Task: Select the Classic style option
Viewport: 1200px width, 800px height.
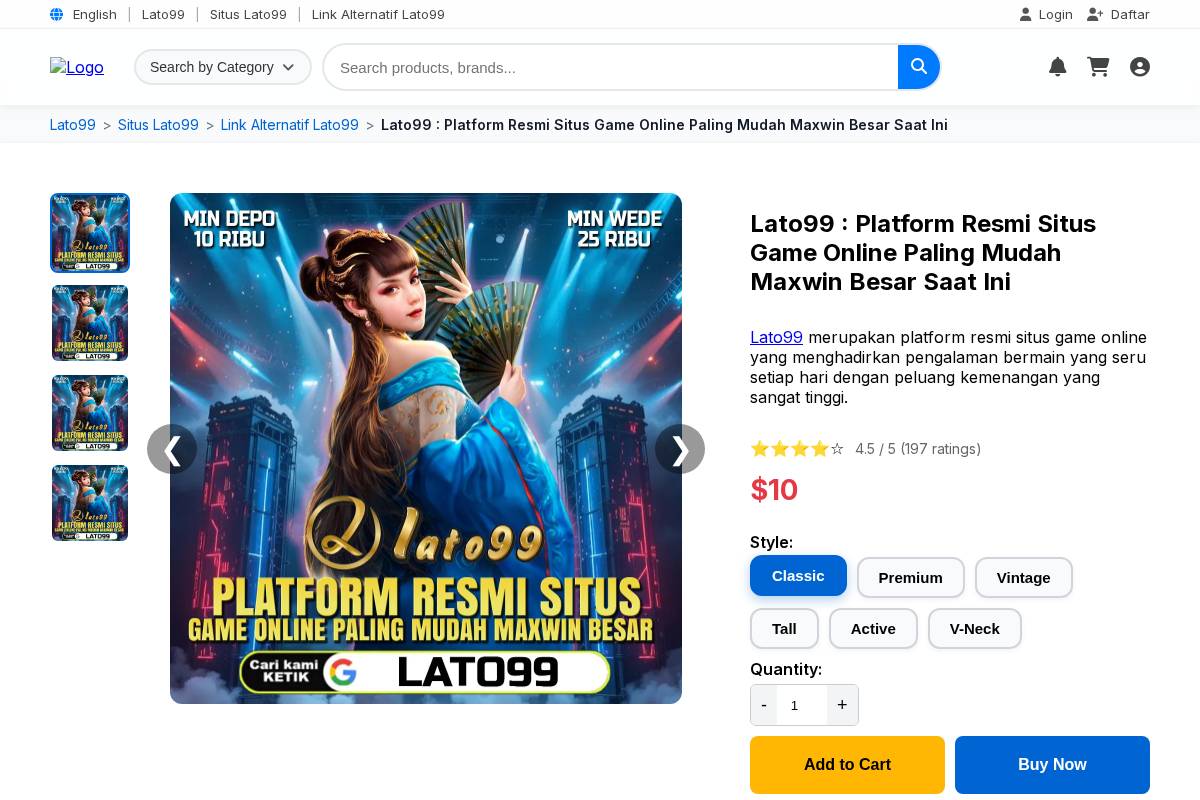Action: pyautogui.click(x=798, y=576)
